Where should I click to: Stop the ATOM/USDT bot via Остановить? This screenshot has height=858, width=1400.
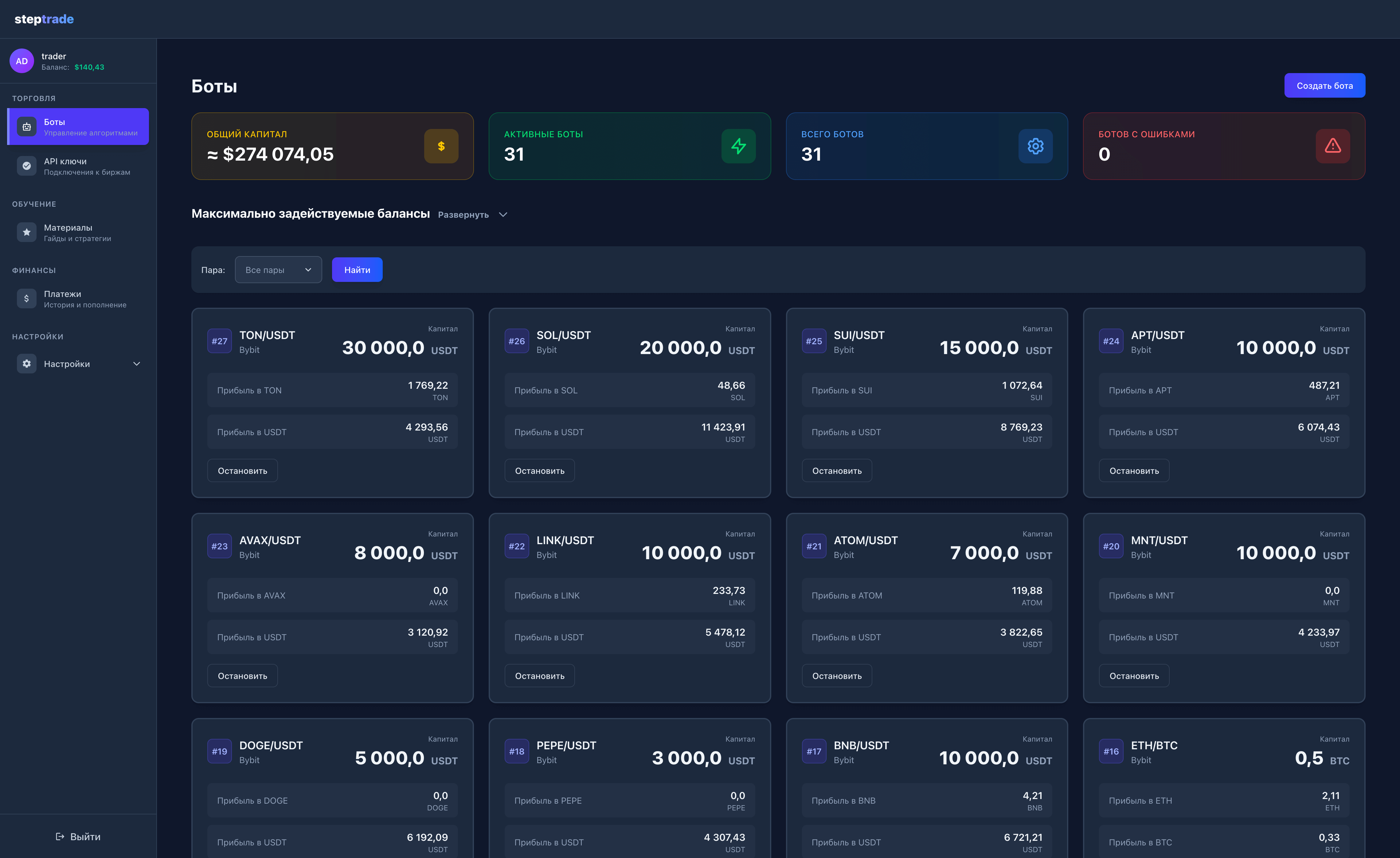(x=836, y=676)
